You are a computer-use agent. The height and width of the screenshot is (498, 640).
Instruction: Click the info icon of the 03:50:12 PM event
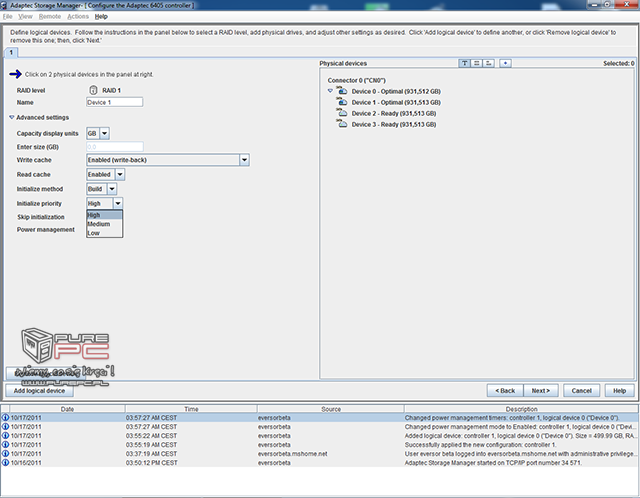[x=5, y=462]
